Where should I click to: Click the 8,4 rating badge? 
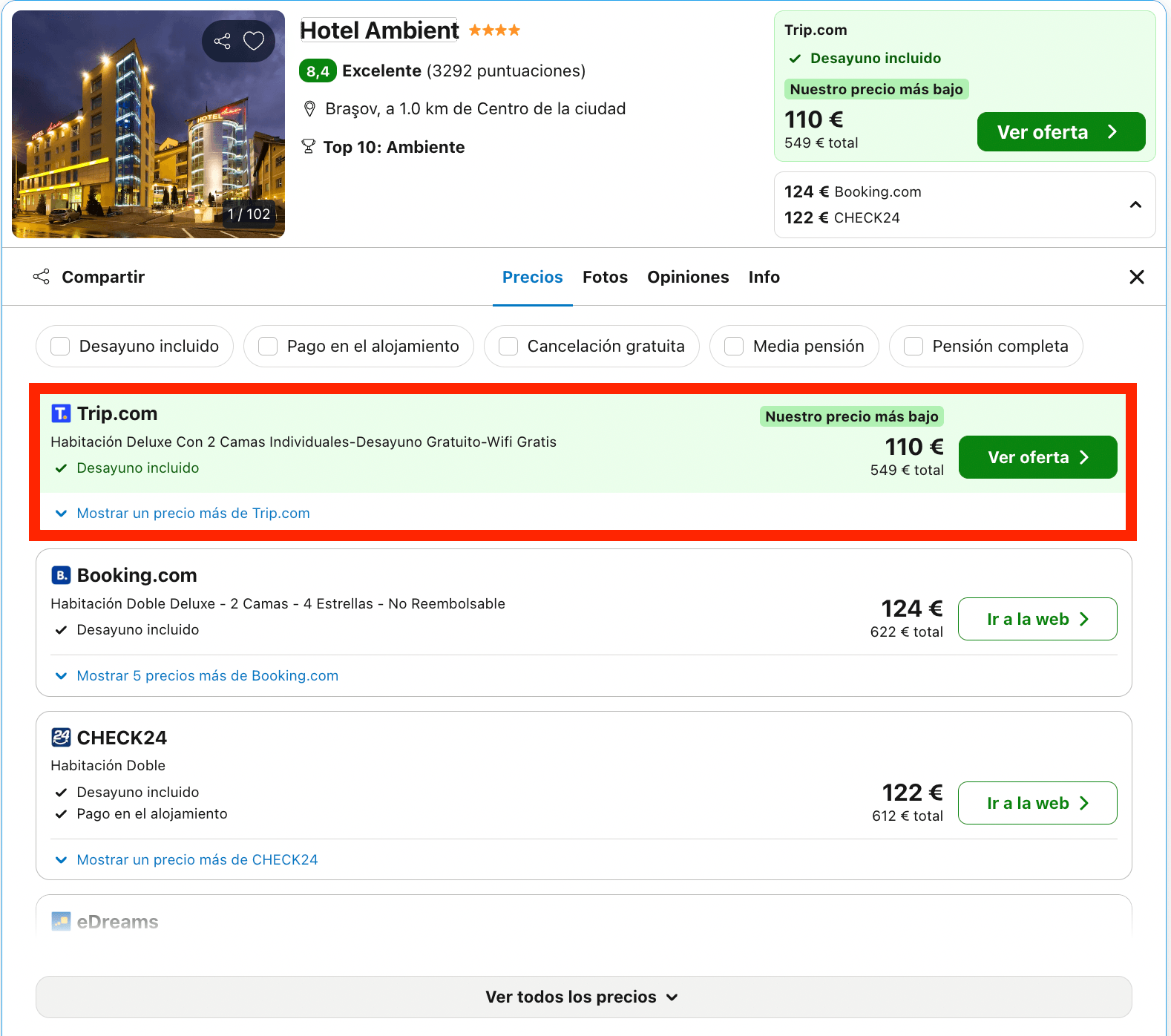pyautogui.click(x=318, y=71)
